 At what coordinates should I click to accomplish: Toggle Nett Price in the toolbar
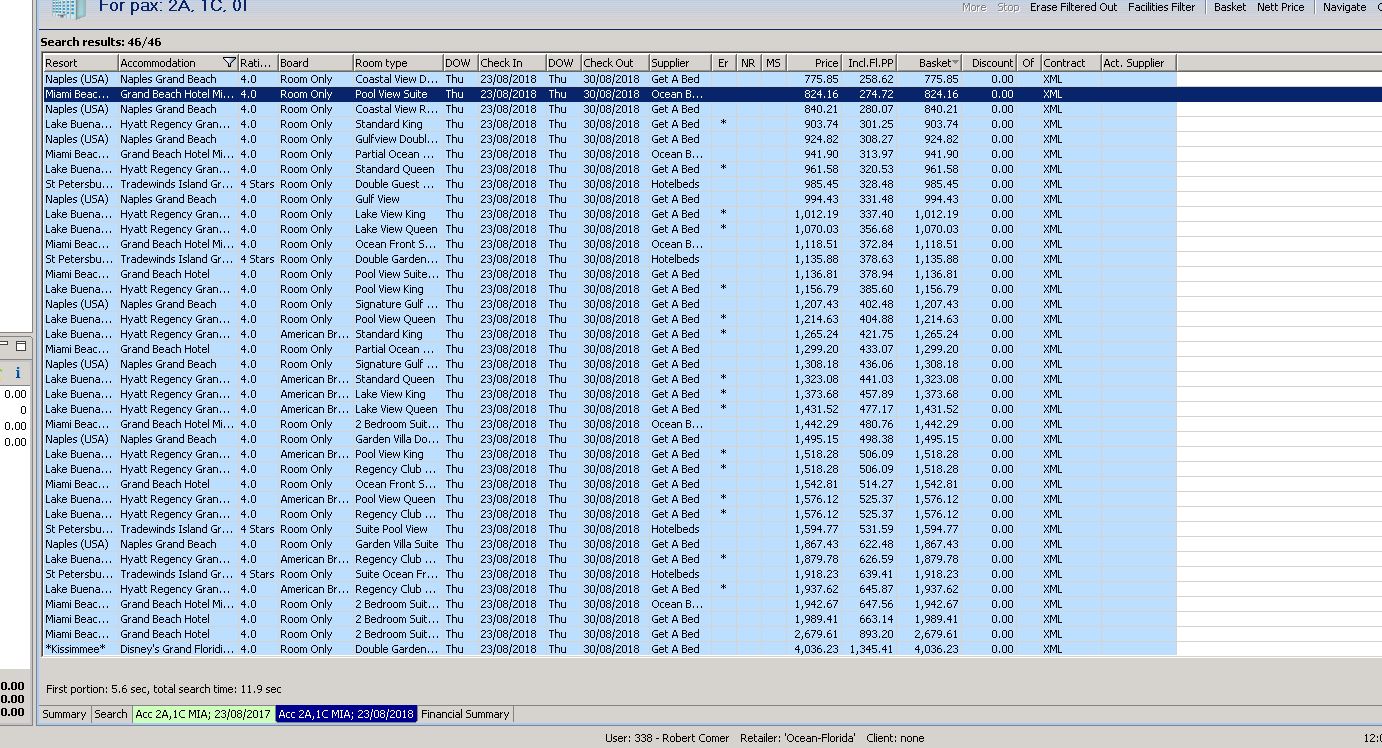(1281, 7)
